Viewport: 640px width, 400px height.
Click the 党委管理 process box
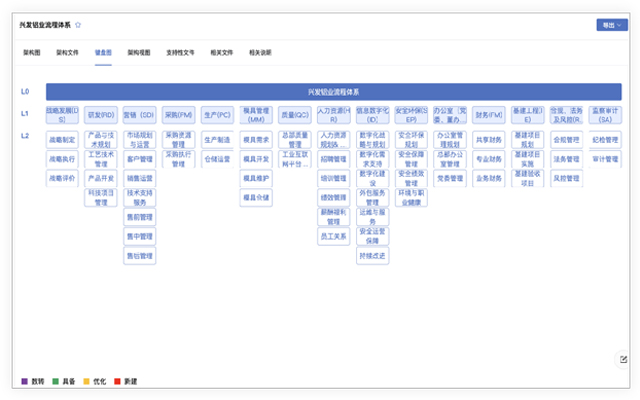[x=450, y=178]
